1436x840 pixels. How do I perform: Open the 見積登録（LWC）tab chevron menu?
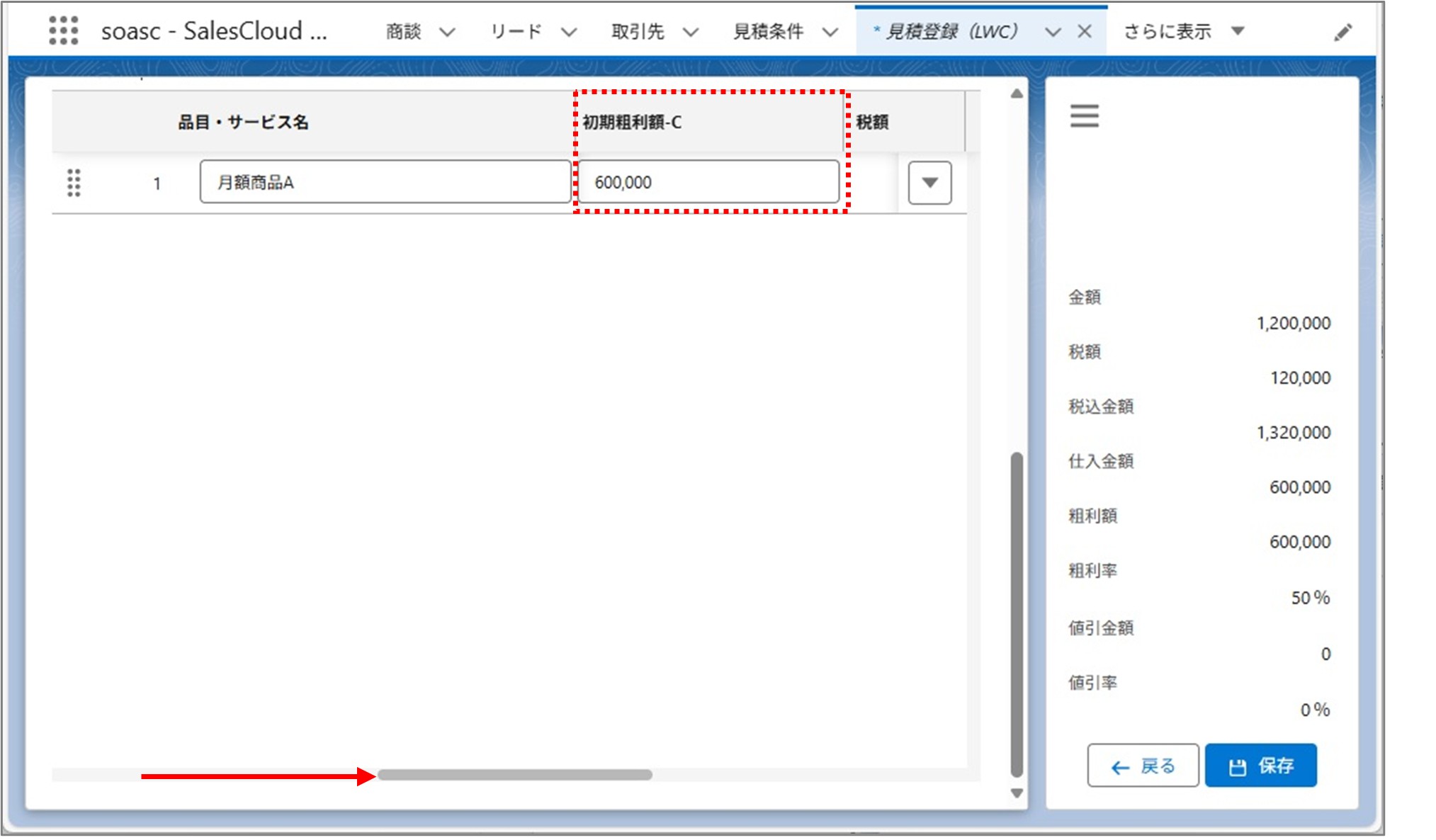coord(1053,31)
